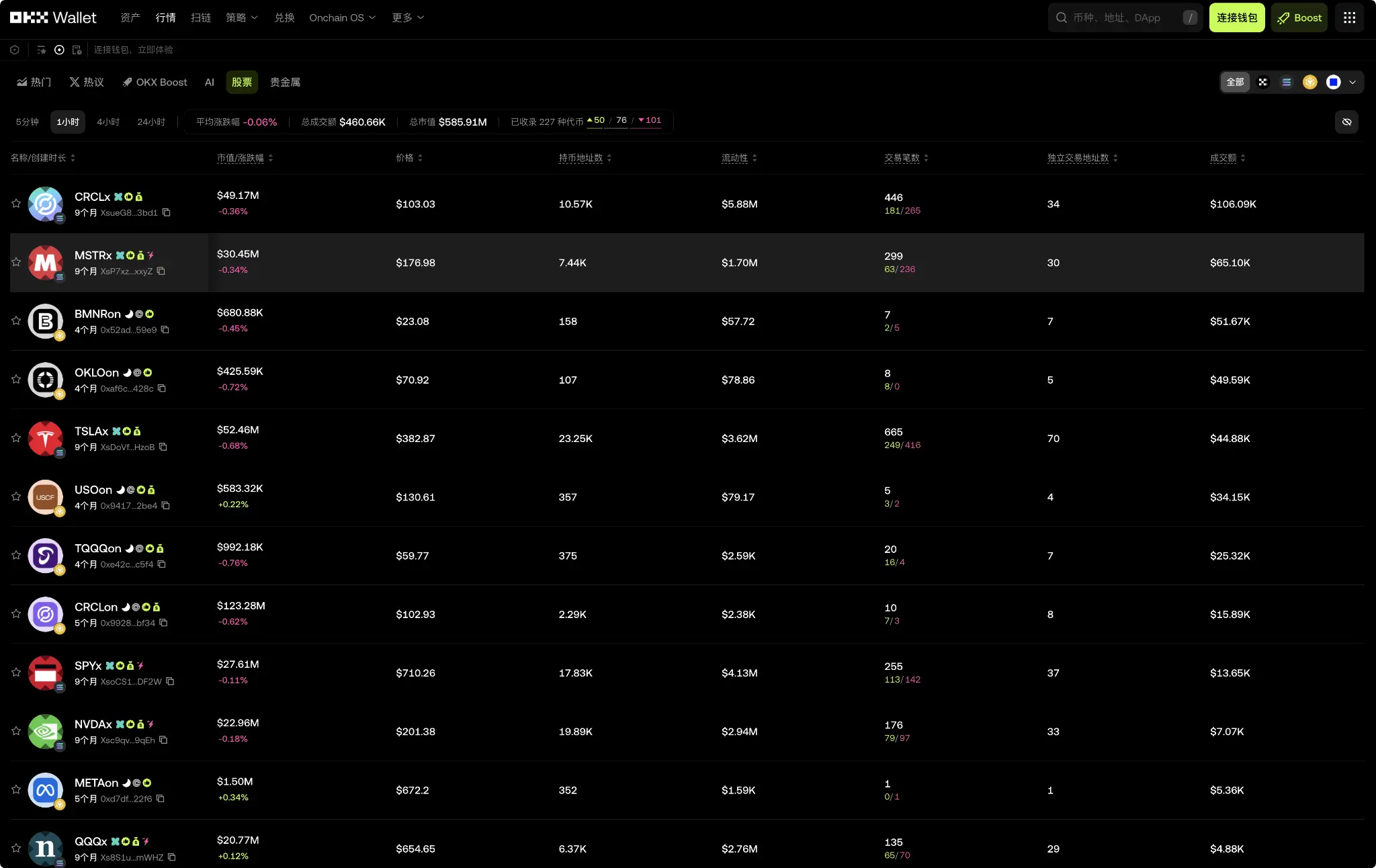The image size is (1376, 868).
Task: Open the METAon token row link
Action: (x=96, y=783)
